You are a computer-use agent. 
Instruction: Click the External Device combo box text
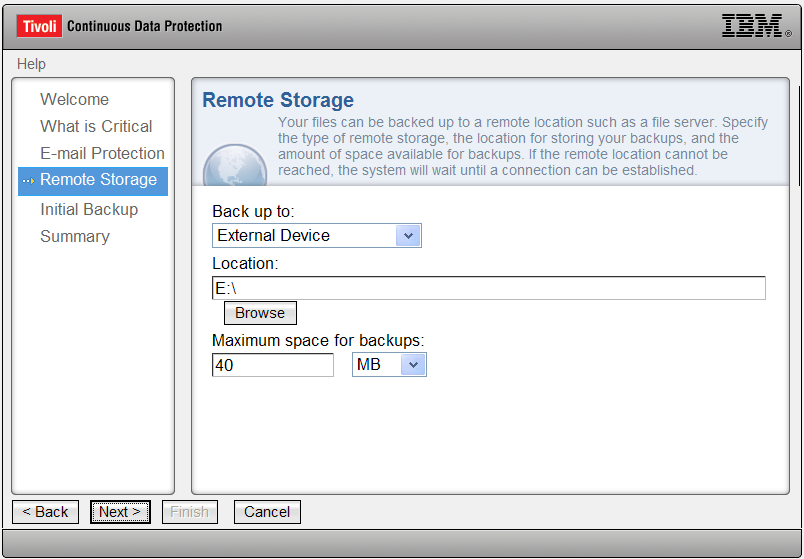(x=273, y=235)
